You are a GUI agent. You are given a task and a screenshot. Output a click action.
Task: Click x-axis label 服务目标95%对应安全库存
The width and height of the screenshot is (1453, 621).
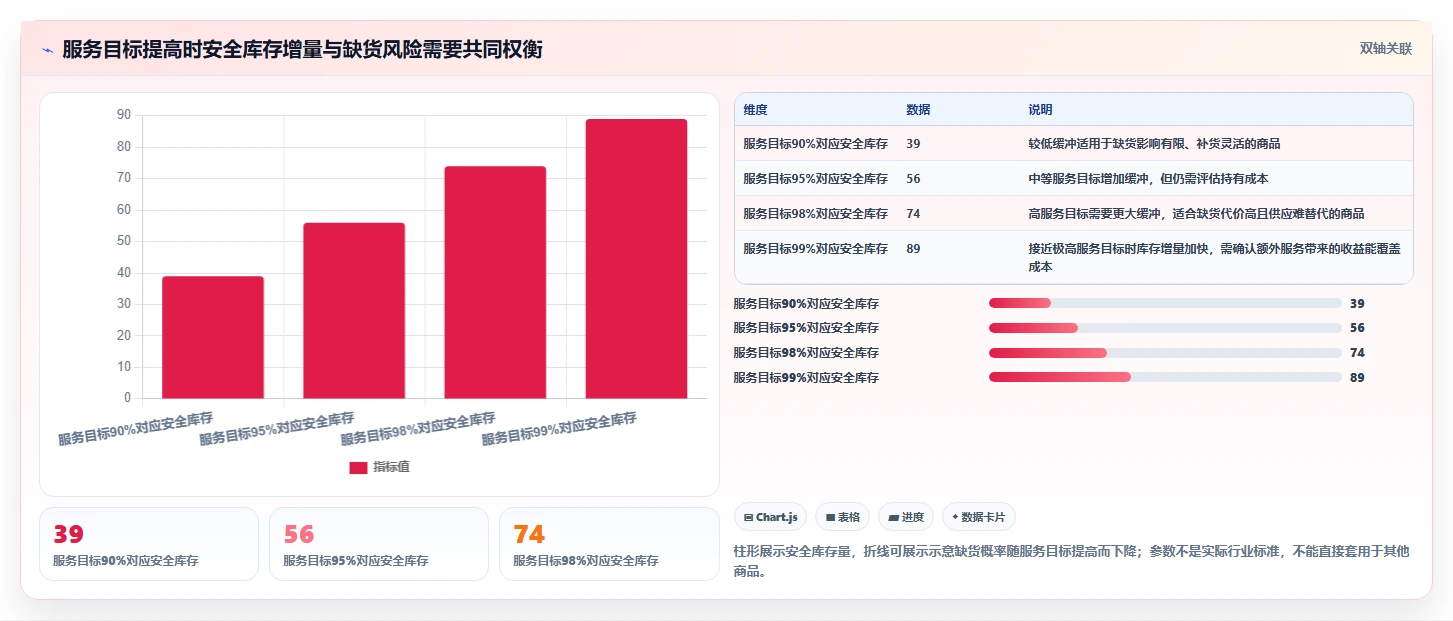(277, 428)
